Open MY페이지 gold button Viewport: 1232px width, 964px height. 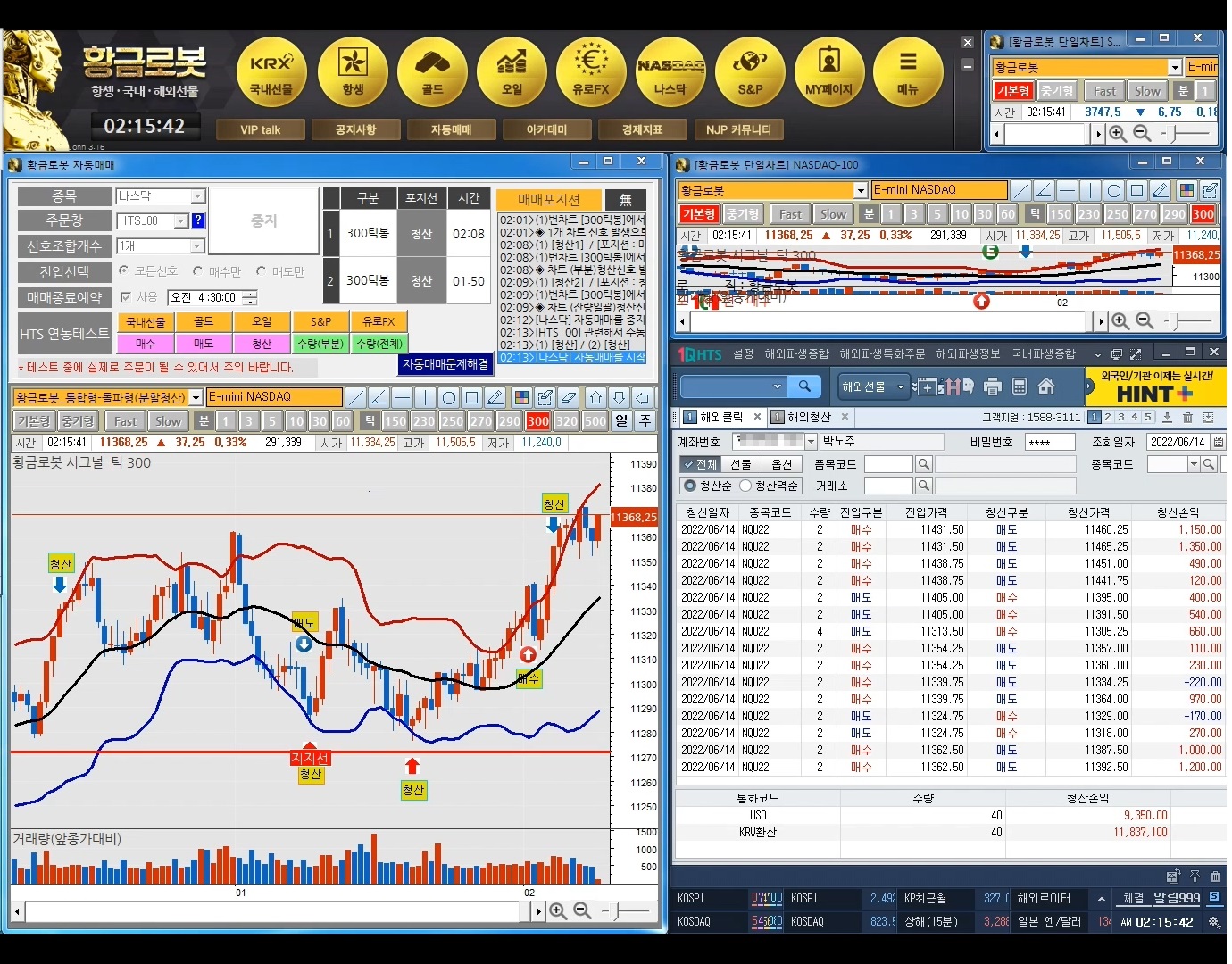coord(829,73)
